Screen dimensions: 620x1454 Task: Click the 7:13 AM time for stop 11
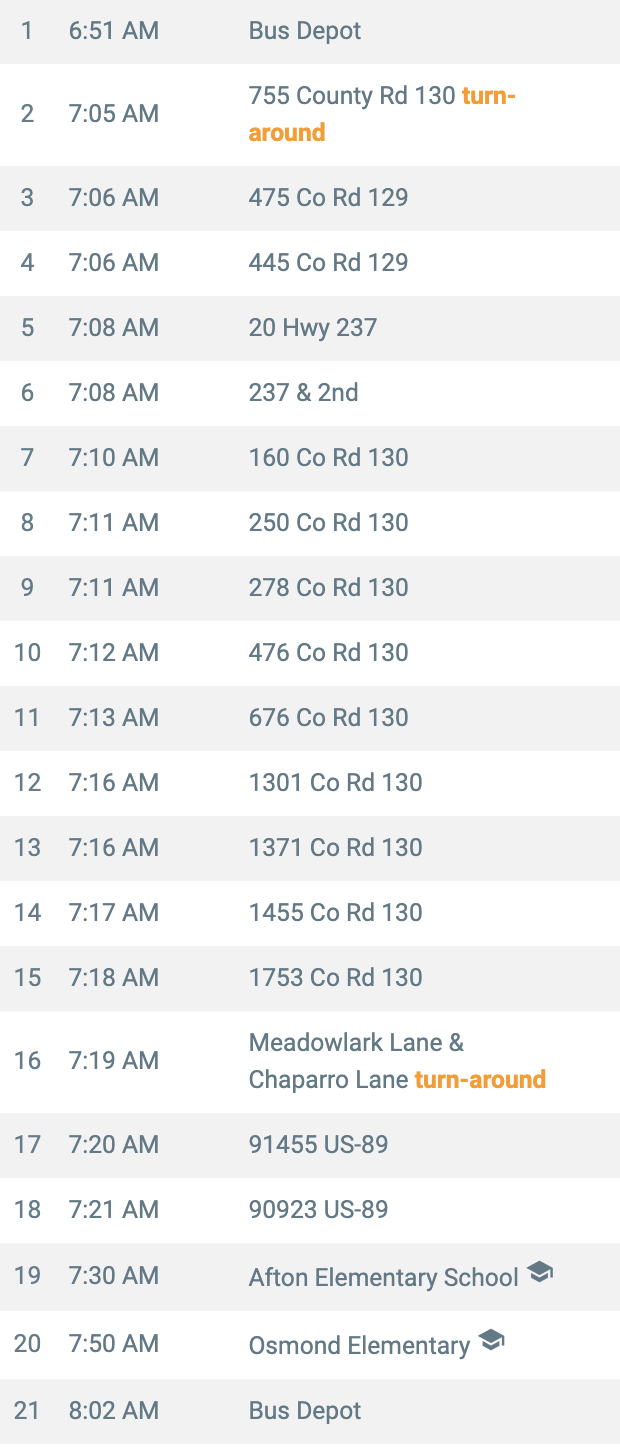click(x=114, y=717)
